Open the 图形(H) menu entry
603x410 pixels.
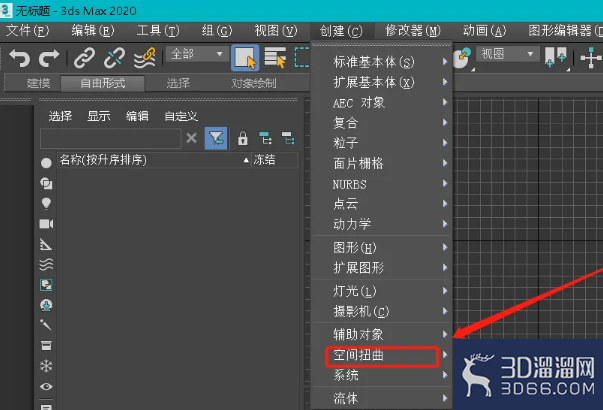pos(381,247)
